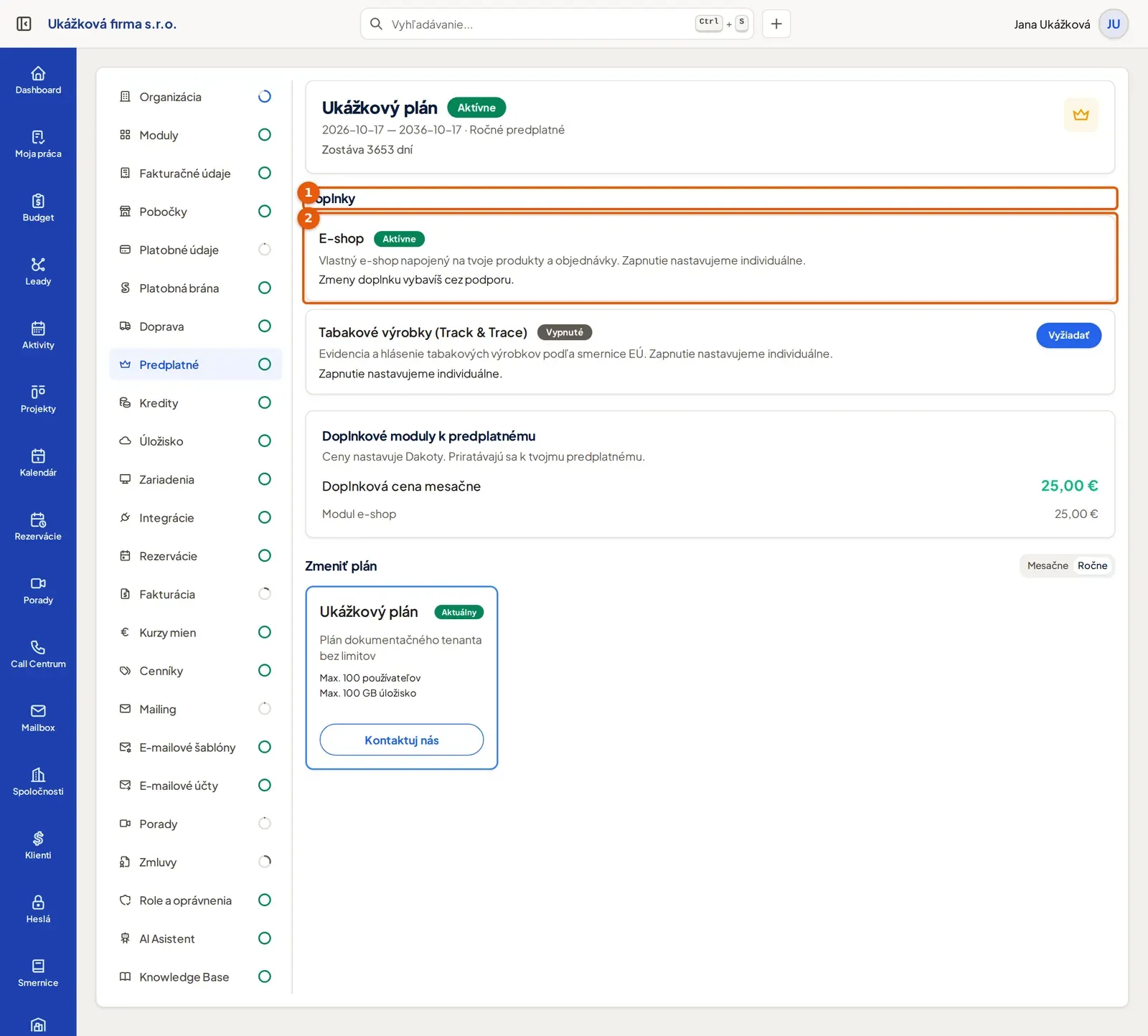
Task: Open Integrácie settings
Action: pyautogui.click(x=195, y=518)
